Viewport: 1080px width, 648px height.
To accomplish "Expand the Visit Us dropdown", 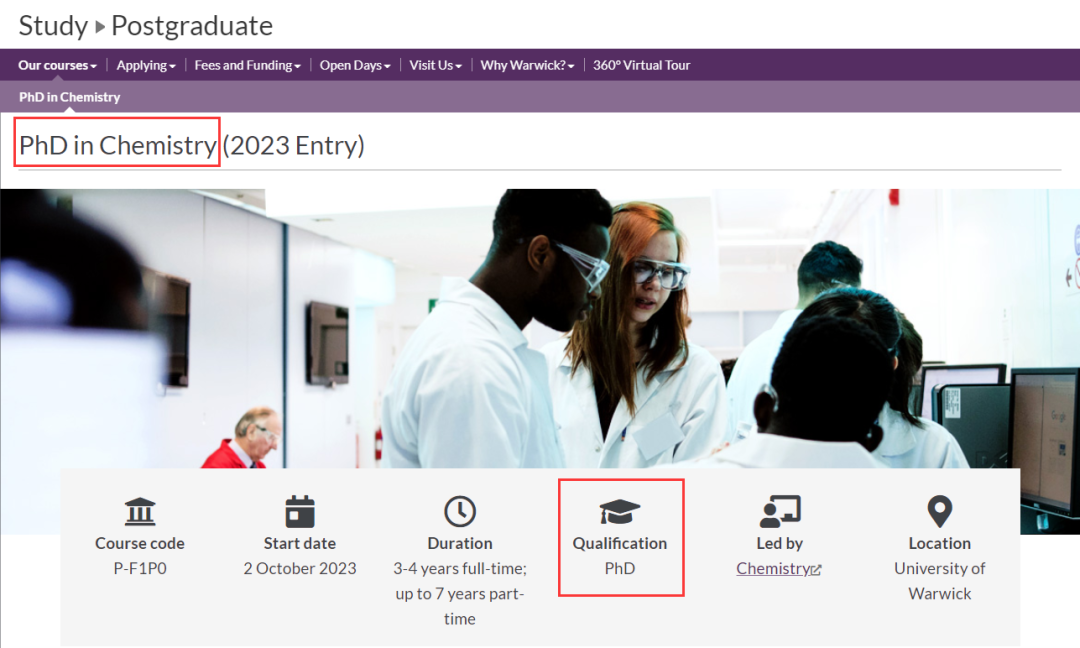I will click(435, 65).
